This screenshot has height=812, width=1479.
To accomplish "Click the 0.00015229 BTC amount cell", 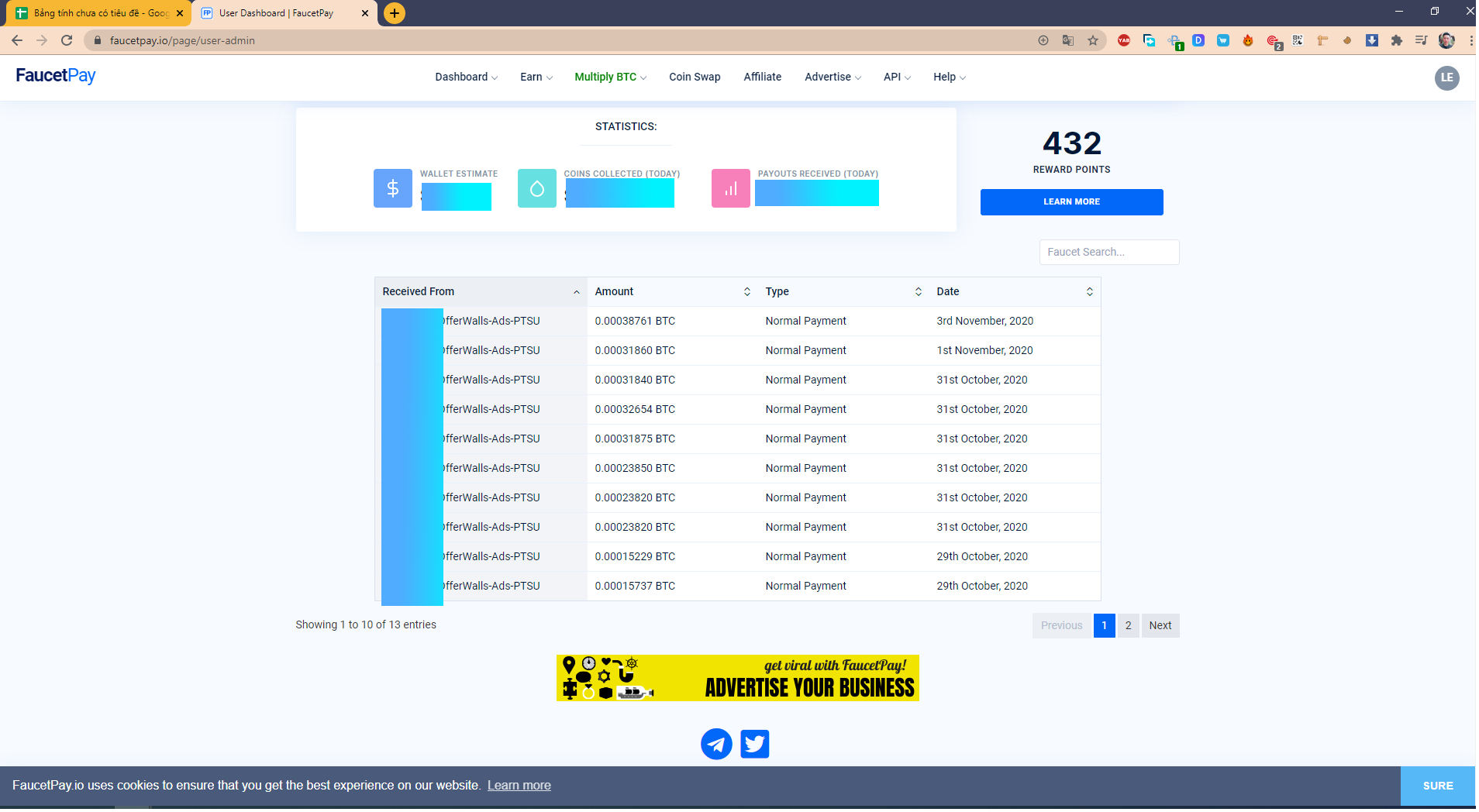I will coord(635,556).
